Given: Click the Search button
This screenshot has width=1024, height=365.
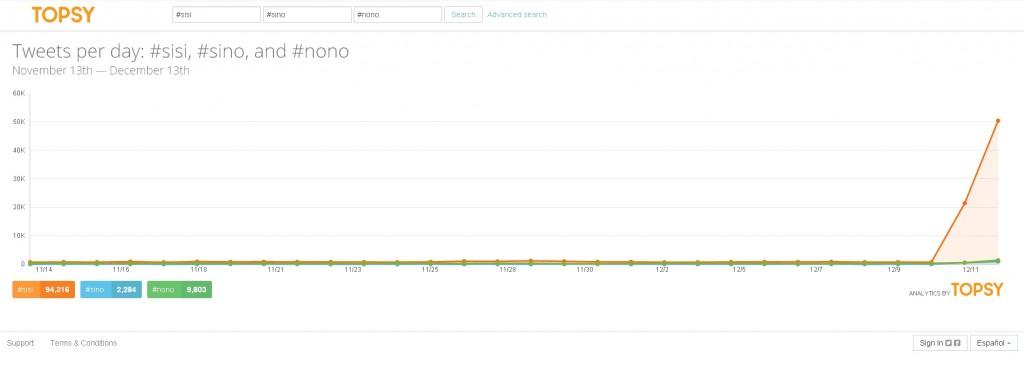Looking at the screenshot, I should pyautogui.click(x=463, y=14).
